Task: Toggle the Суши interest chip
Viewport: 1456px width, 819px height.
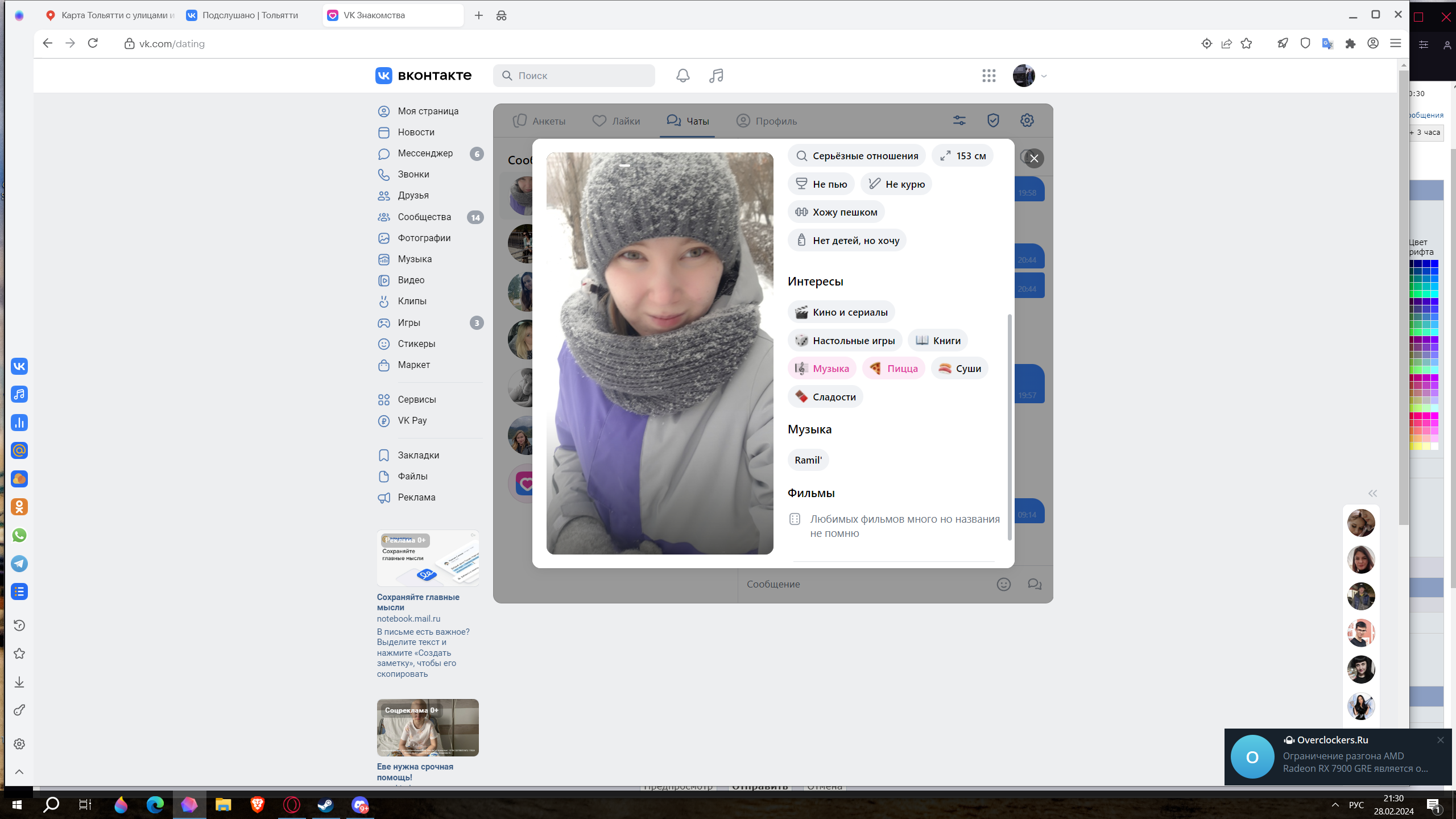Action: pos(959,369)
